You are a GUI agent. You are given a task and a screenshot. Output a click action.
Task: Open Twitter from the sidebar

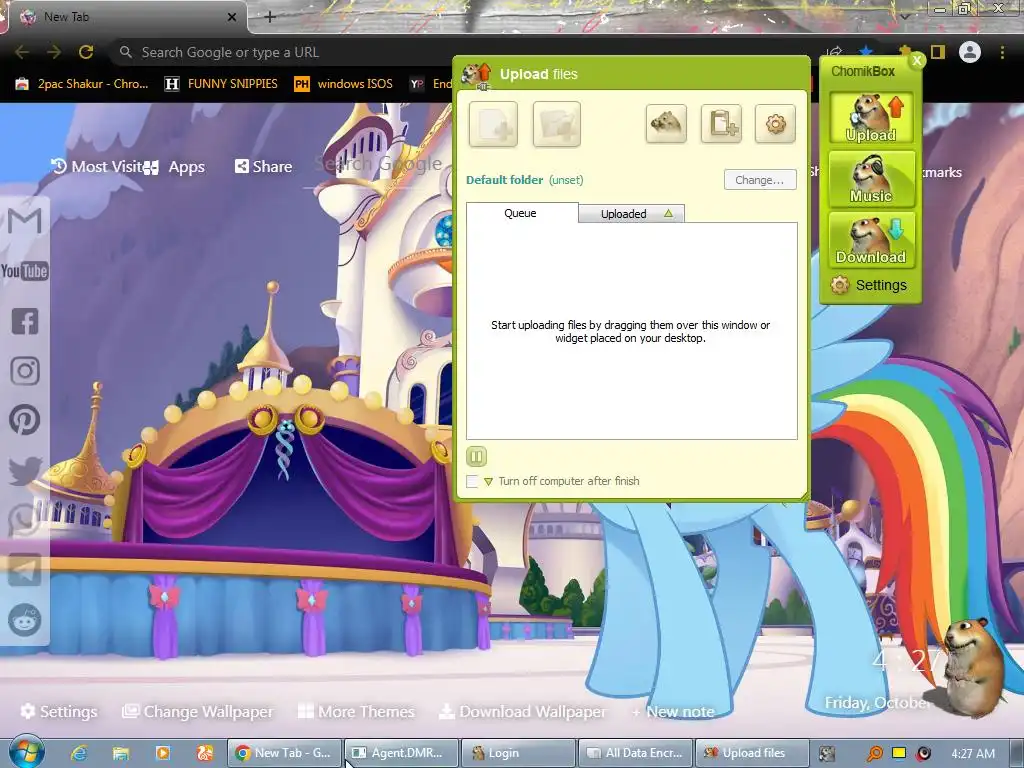click(25, 470)
